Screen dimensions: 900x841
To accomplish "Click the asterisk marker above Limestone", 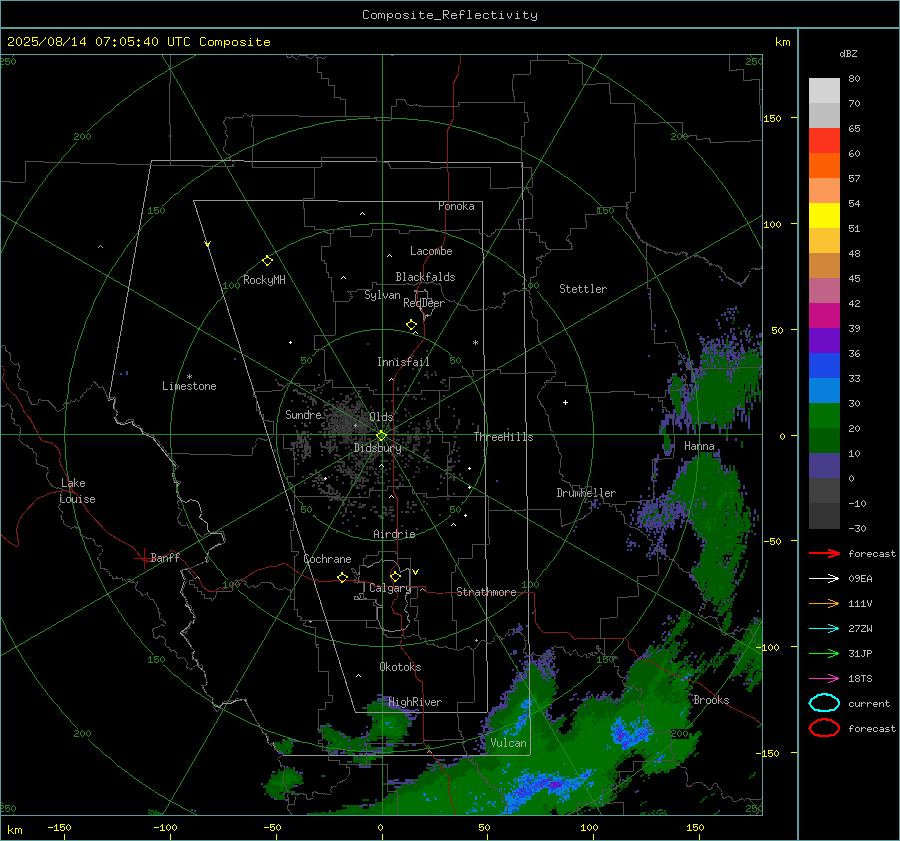I will tap(189, 377).
